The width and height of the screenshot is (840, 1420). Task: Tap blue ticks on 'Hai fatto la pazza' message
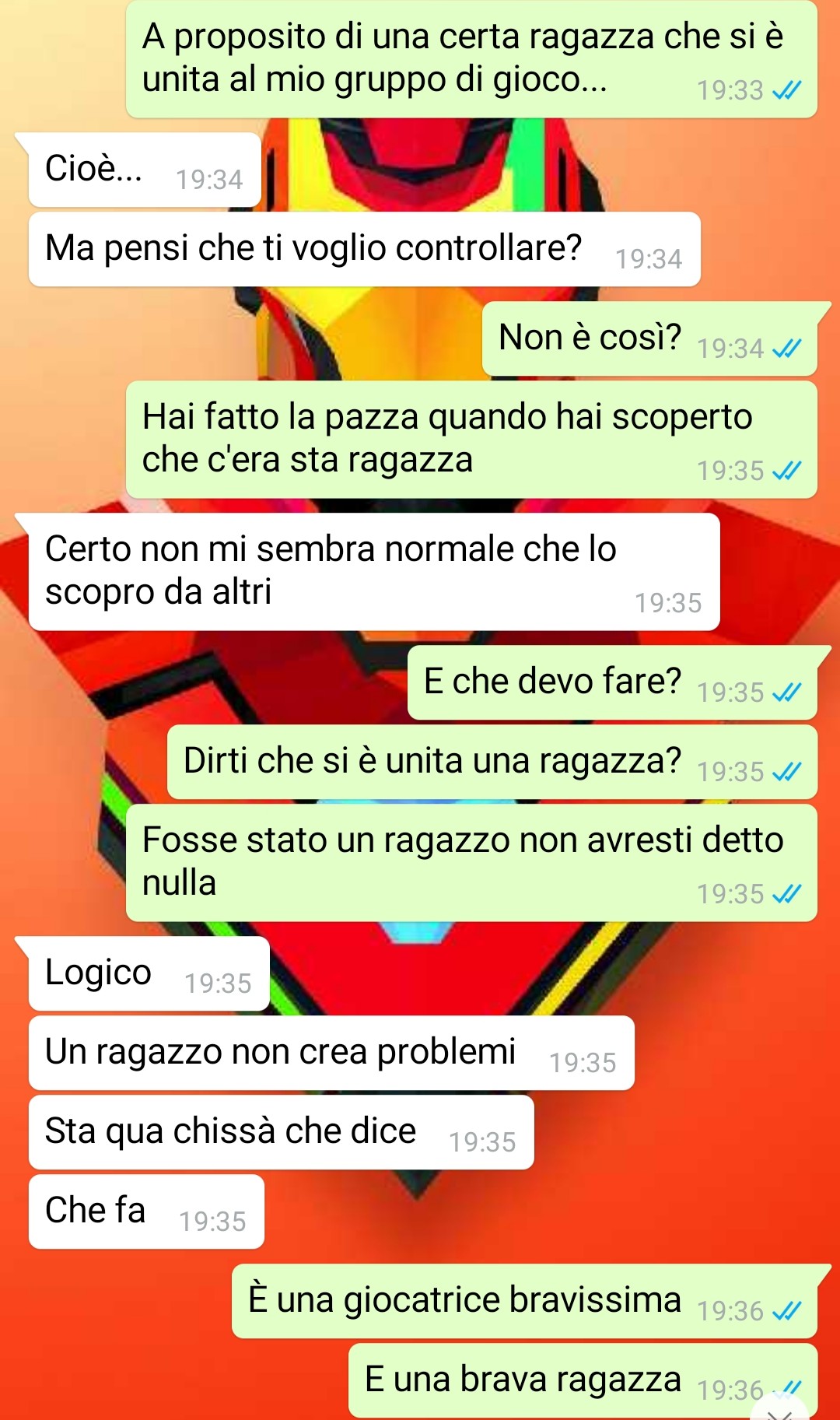pos(786,471)
